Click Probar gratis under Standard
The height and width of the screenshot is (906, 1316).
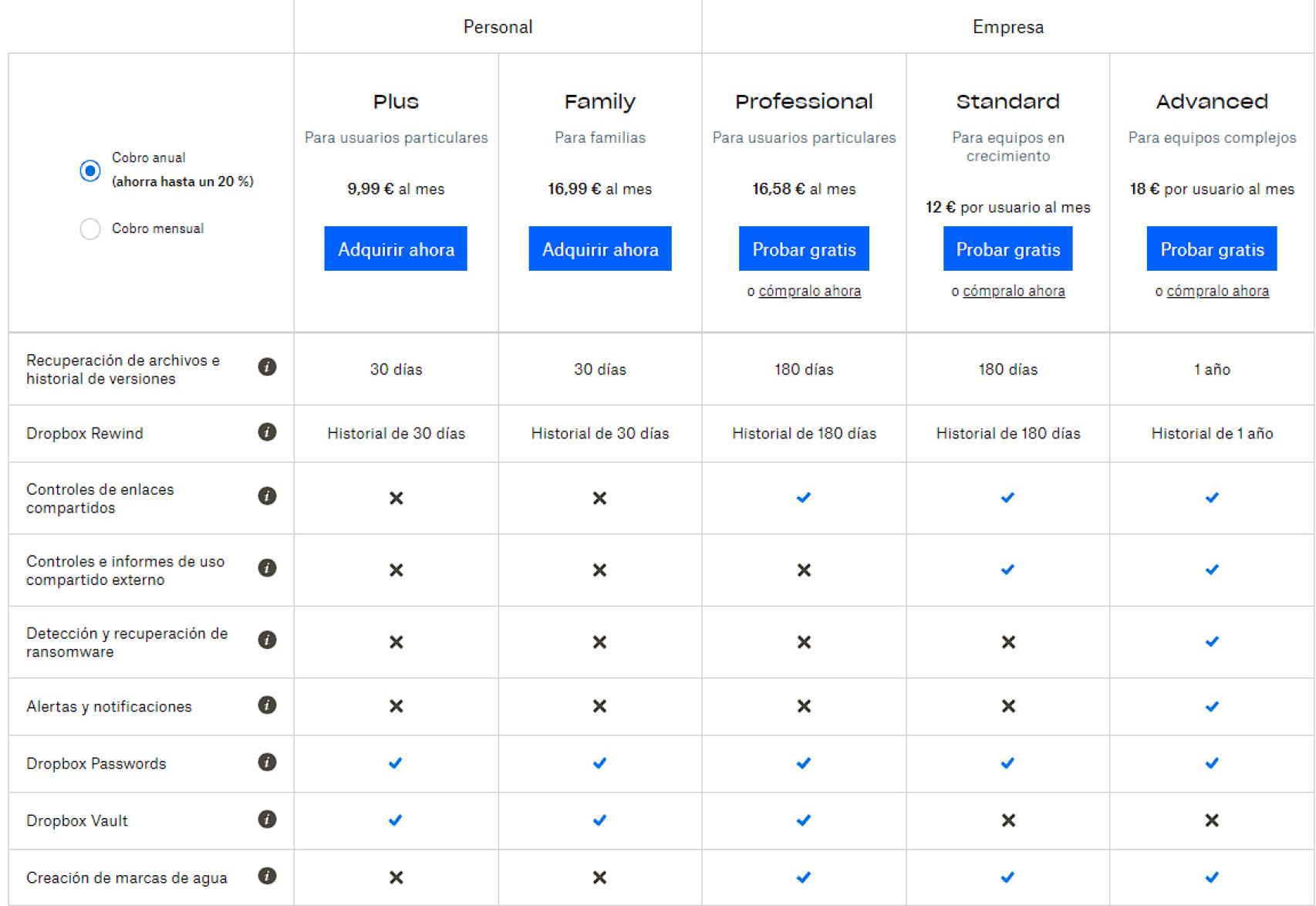(1007, 248)
